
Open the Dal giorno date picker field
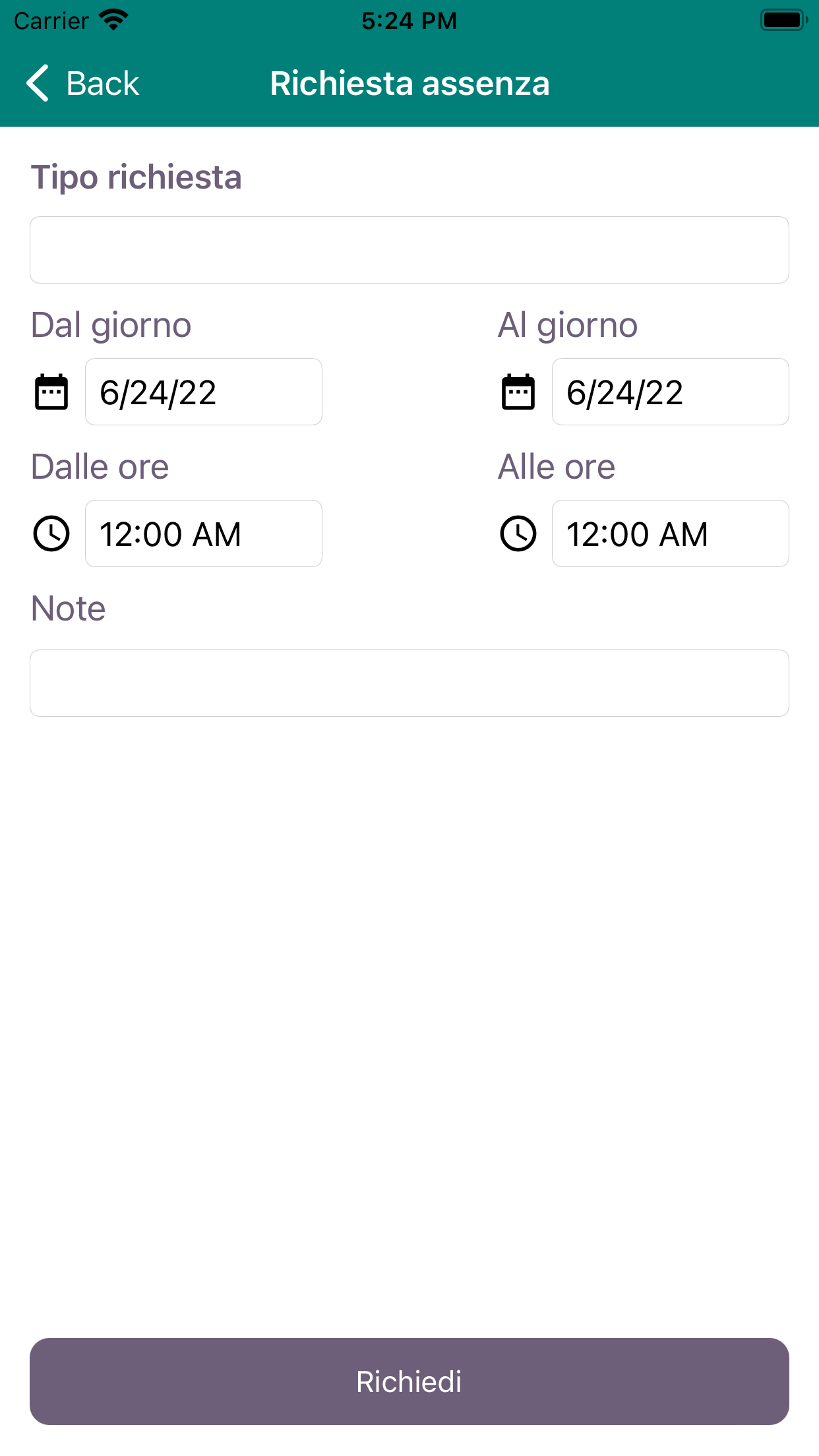click(204, 392)
